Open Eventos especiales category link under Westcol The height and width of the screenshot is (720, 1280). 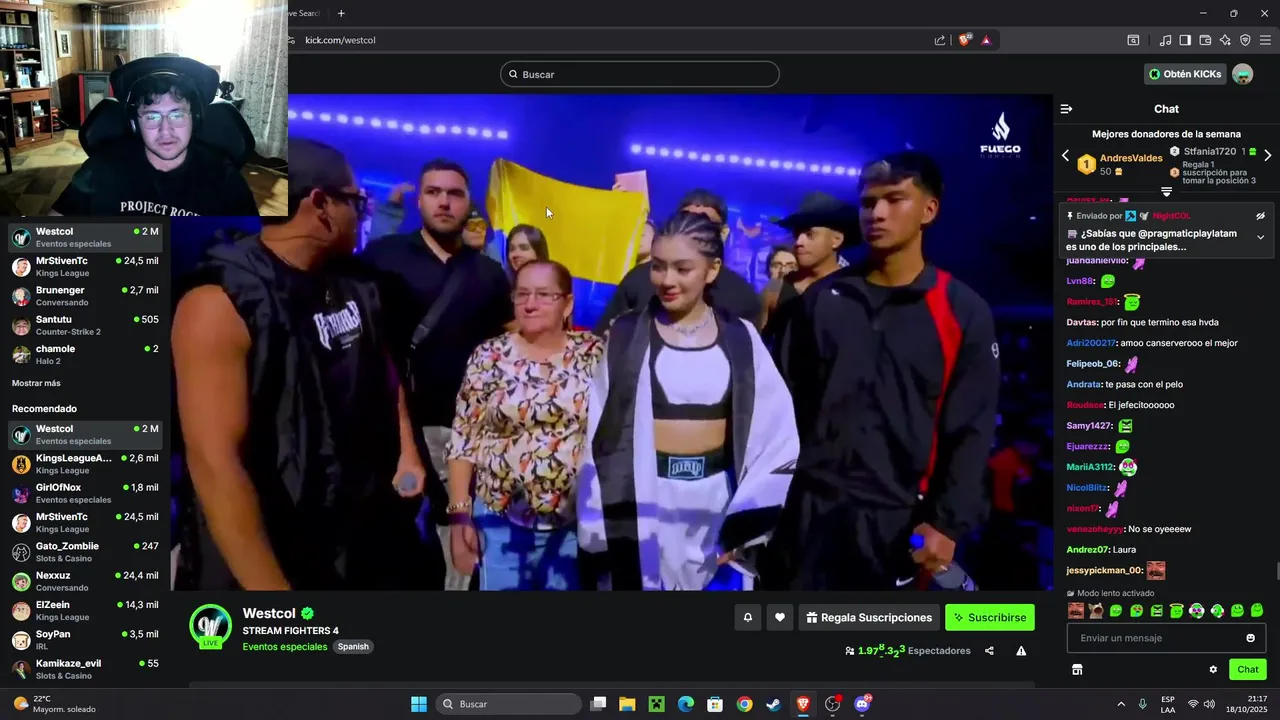(284, 647)
